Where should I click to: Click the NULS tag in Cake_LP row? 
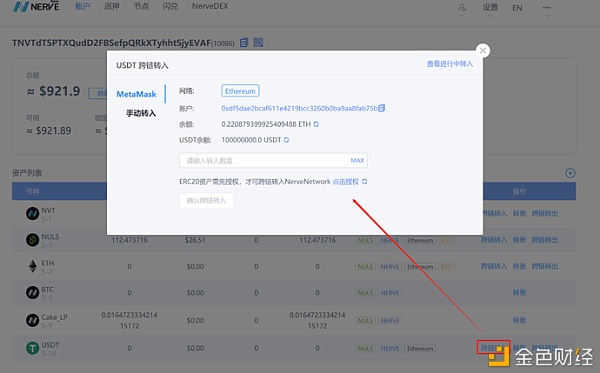(x=365, y=321)
